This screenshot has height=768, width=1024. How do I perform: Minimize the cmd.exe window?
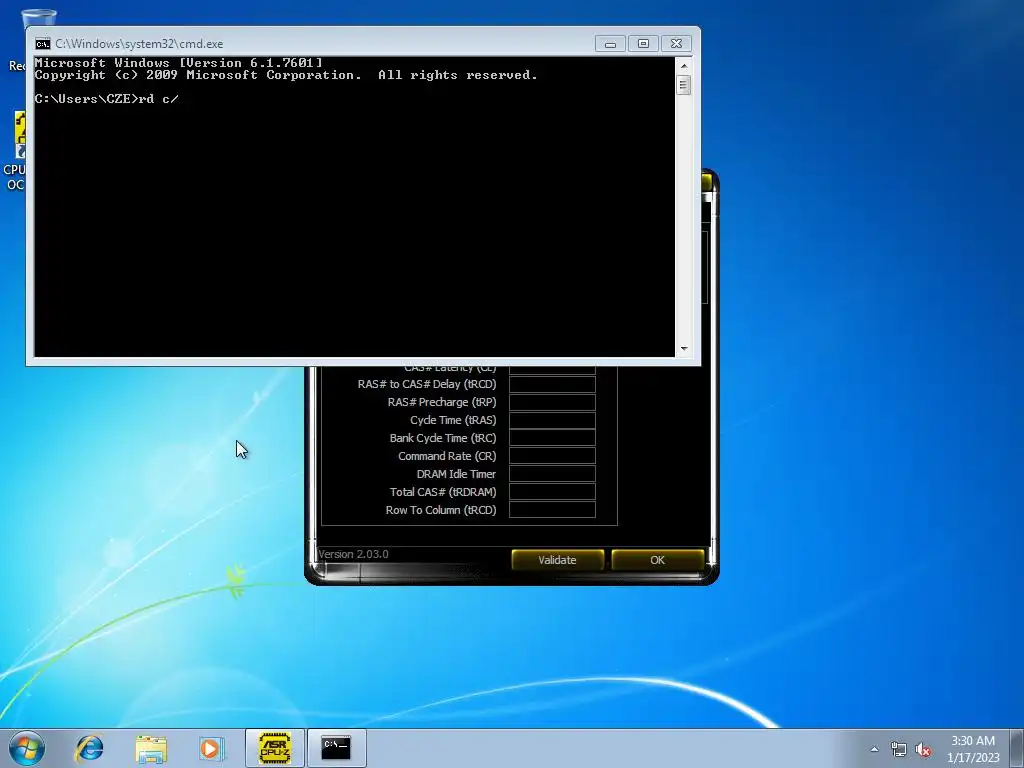tap(611, 44)
